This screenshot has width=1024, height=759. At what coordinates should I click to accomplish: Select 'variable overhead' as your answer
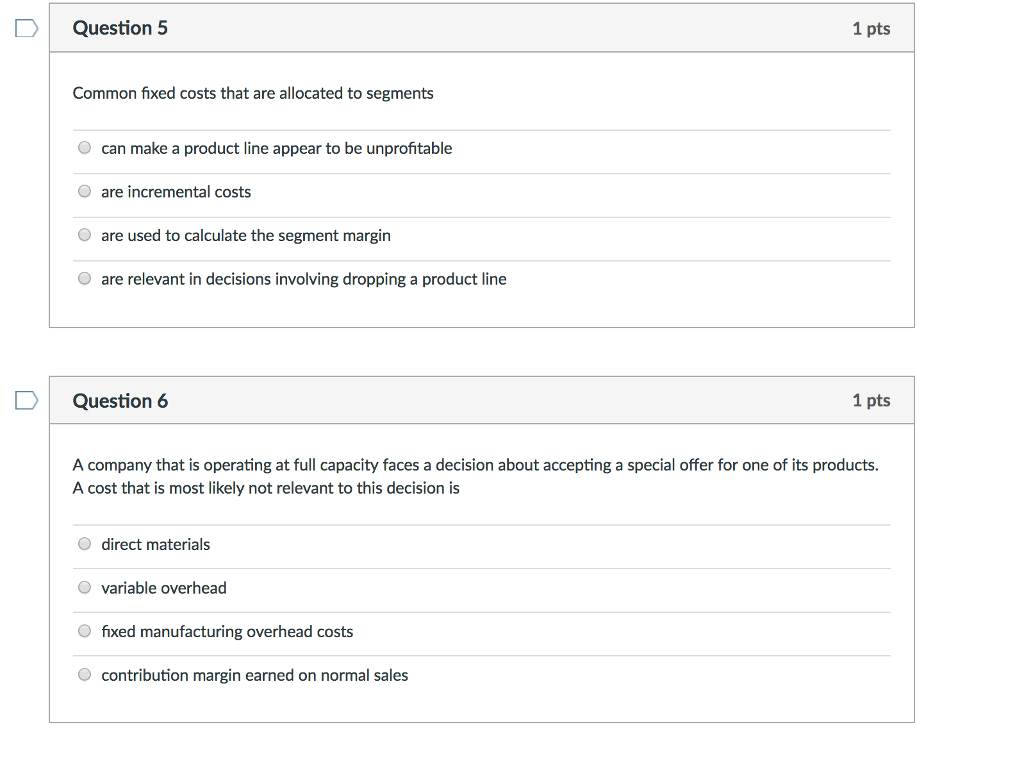pyautogui.click(x=84, y=587)
